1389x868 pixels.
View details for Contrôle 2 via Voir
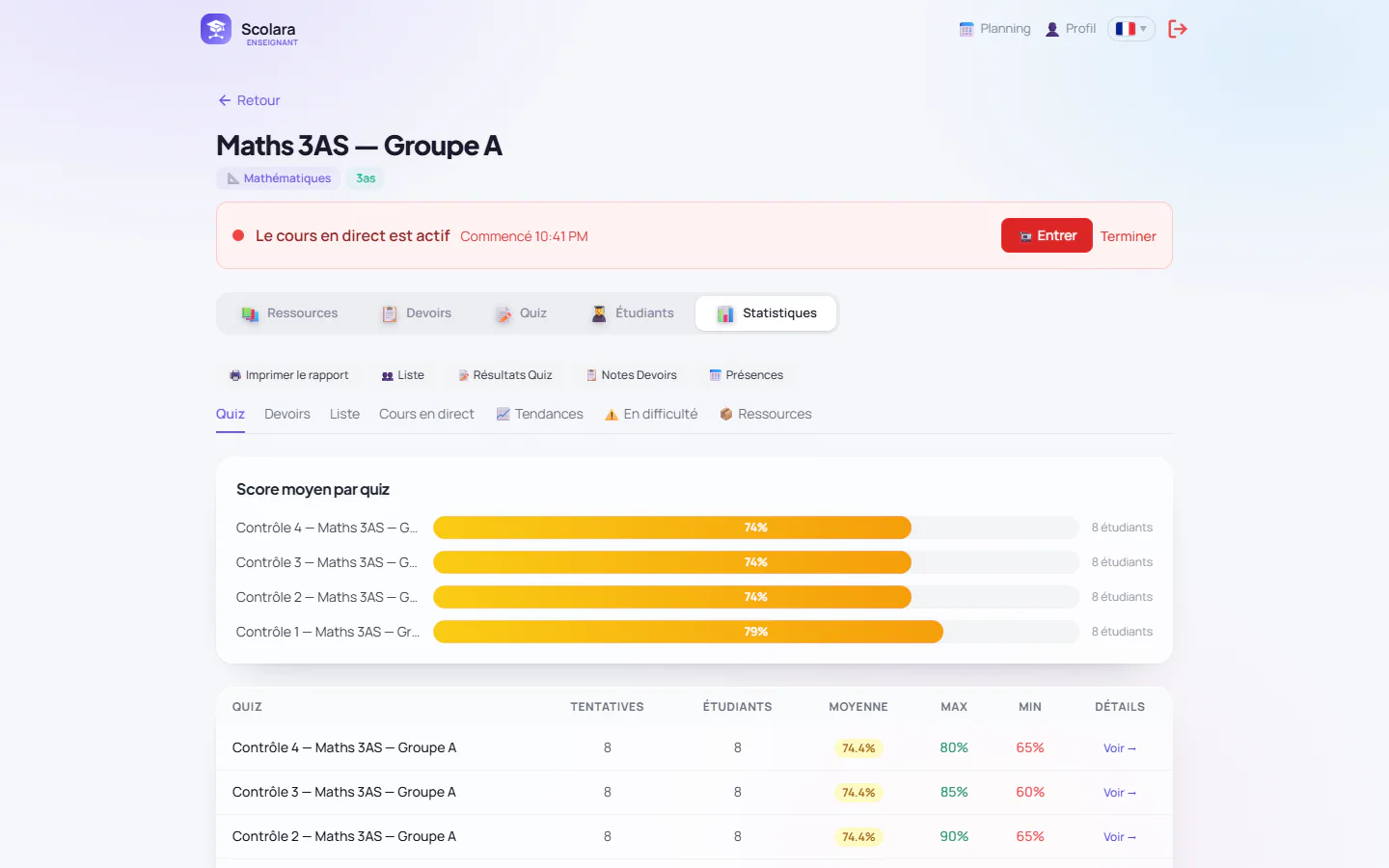[1120, 837]
